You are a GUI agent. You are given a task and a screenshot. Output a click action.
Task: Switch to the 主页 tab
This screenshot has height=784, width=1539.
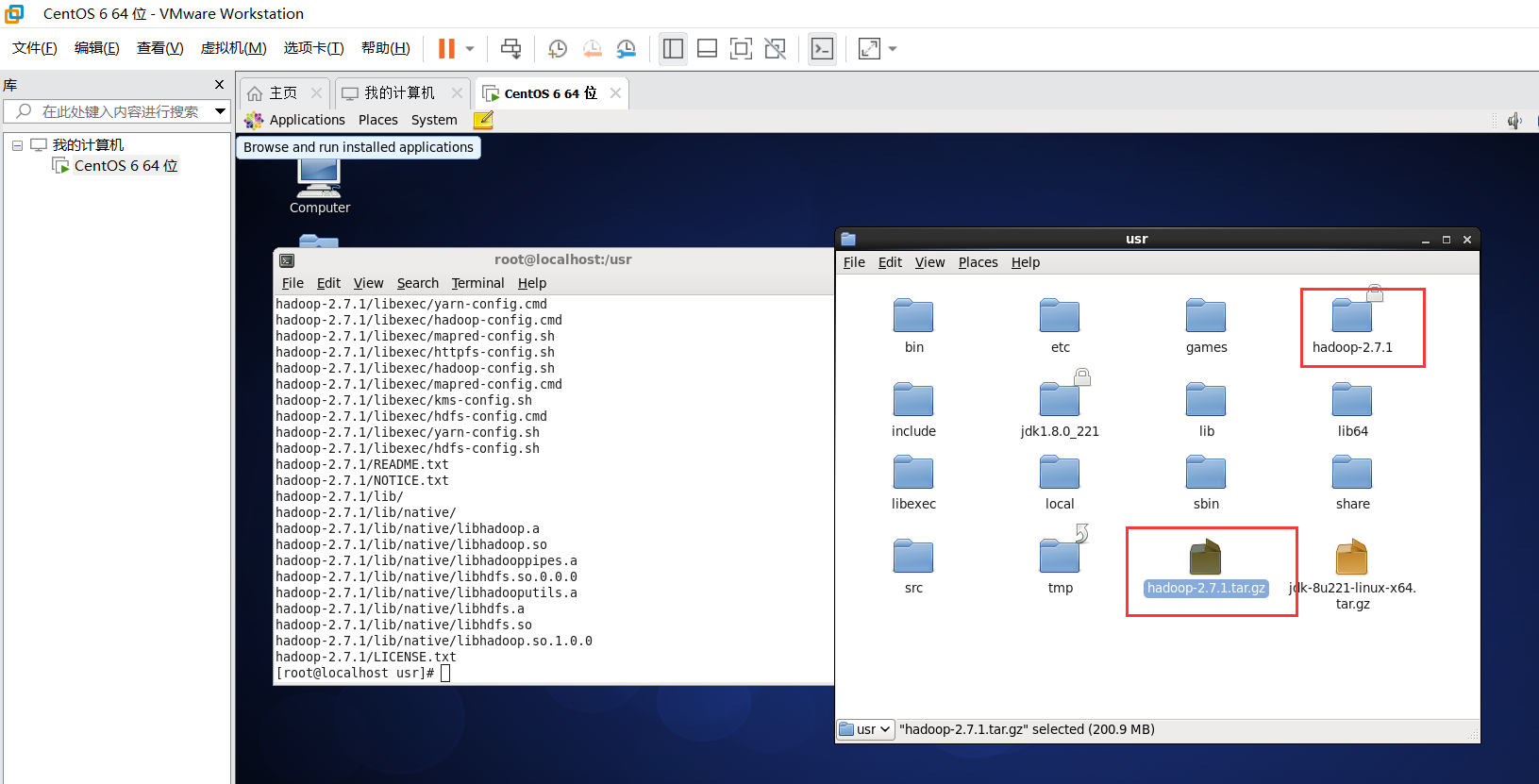283,93
